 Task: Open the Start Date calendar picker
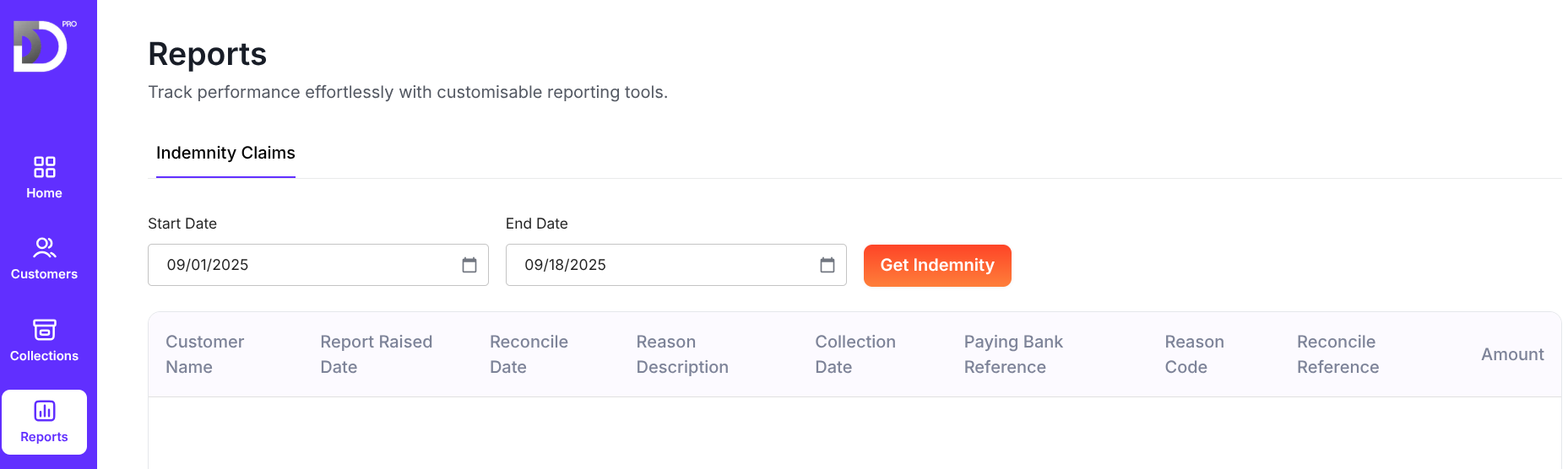pos(469,265)
